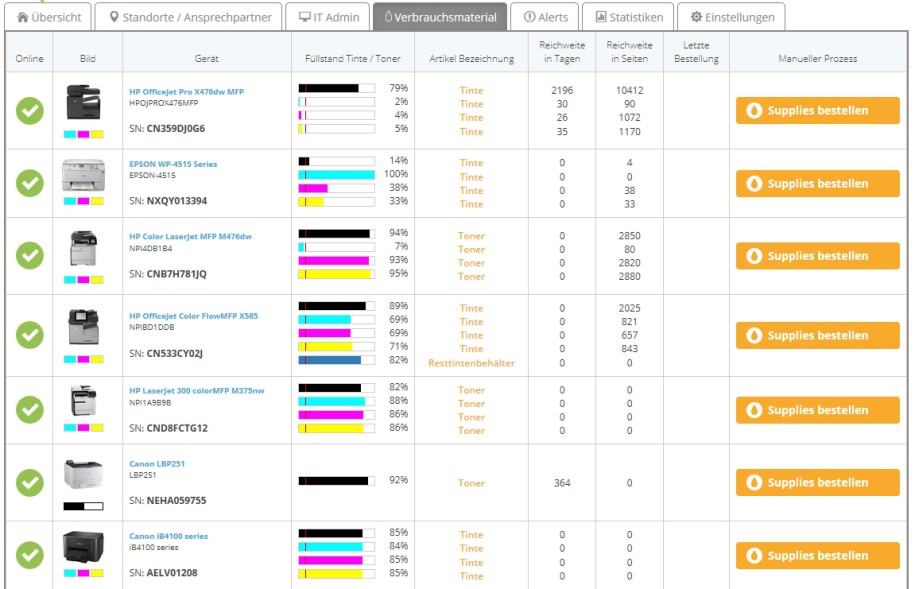Click Artikel Bezeichnung column header

(x=472, y=58)
